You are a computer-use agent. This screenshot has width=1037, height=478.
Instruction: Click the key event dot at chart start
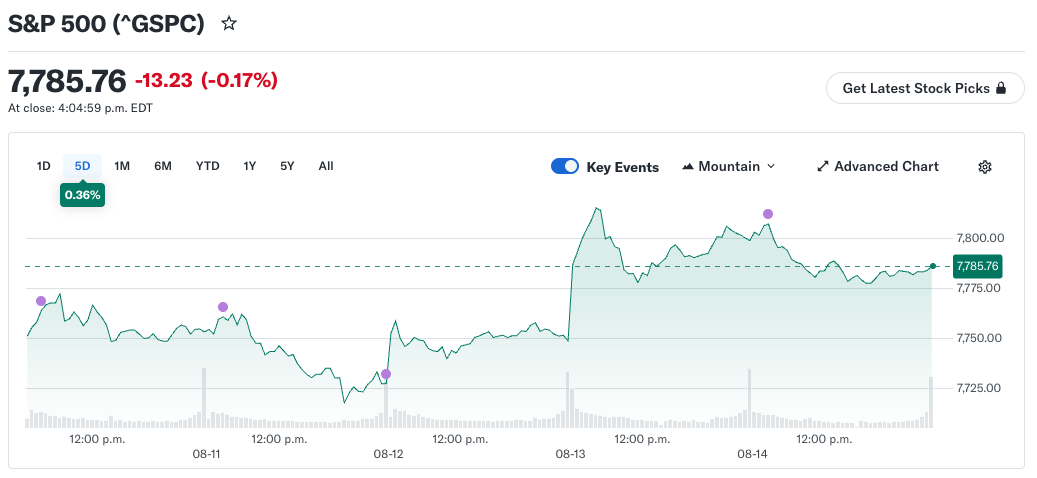(x=41, y=301)
